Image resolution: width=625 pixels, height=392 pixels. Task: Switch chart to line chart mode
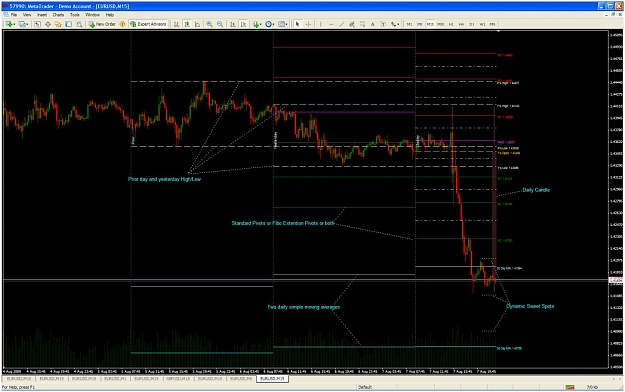[x=197, y=24]
